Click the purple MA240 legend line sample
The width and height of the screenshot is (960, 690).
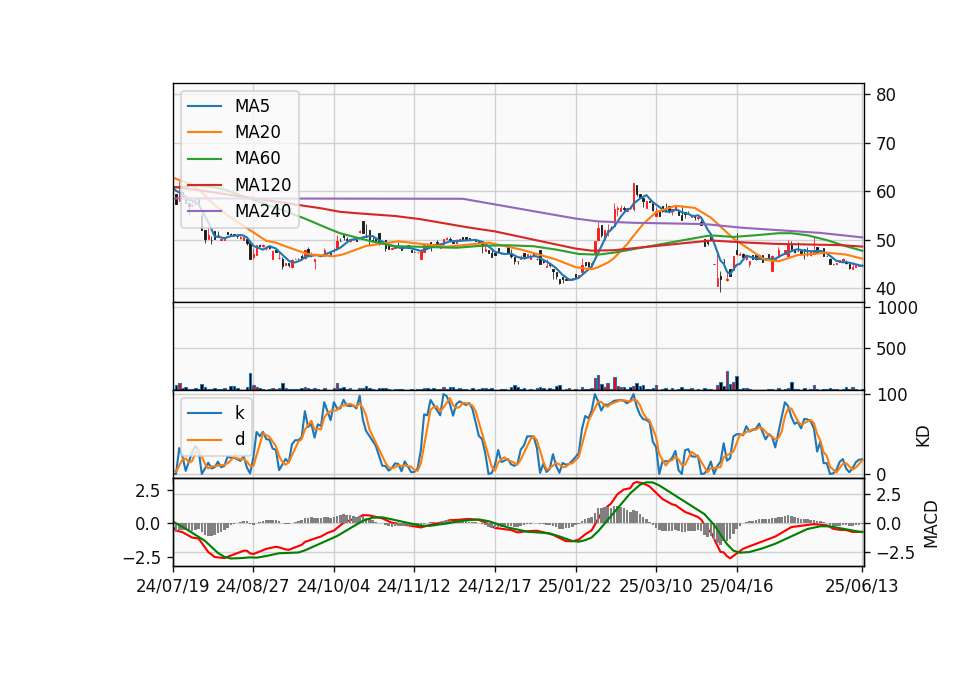pos(204,211)
